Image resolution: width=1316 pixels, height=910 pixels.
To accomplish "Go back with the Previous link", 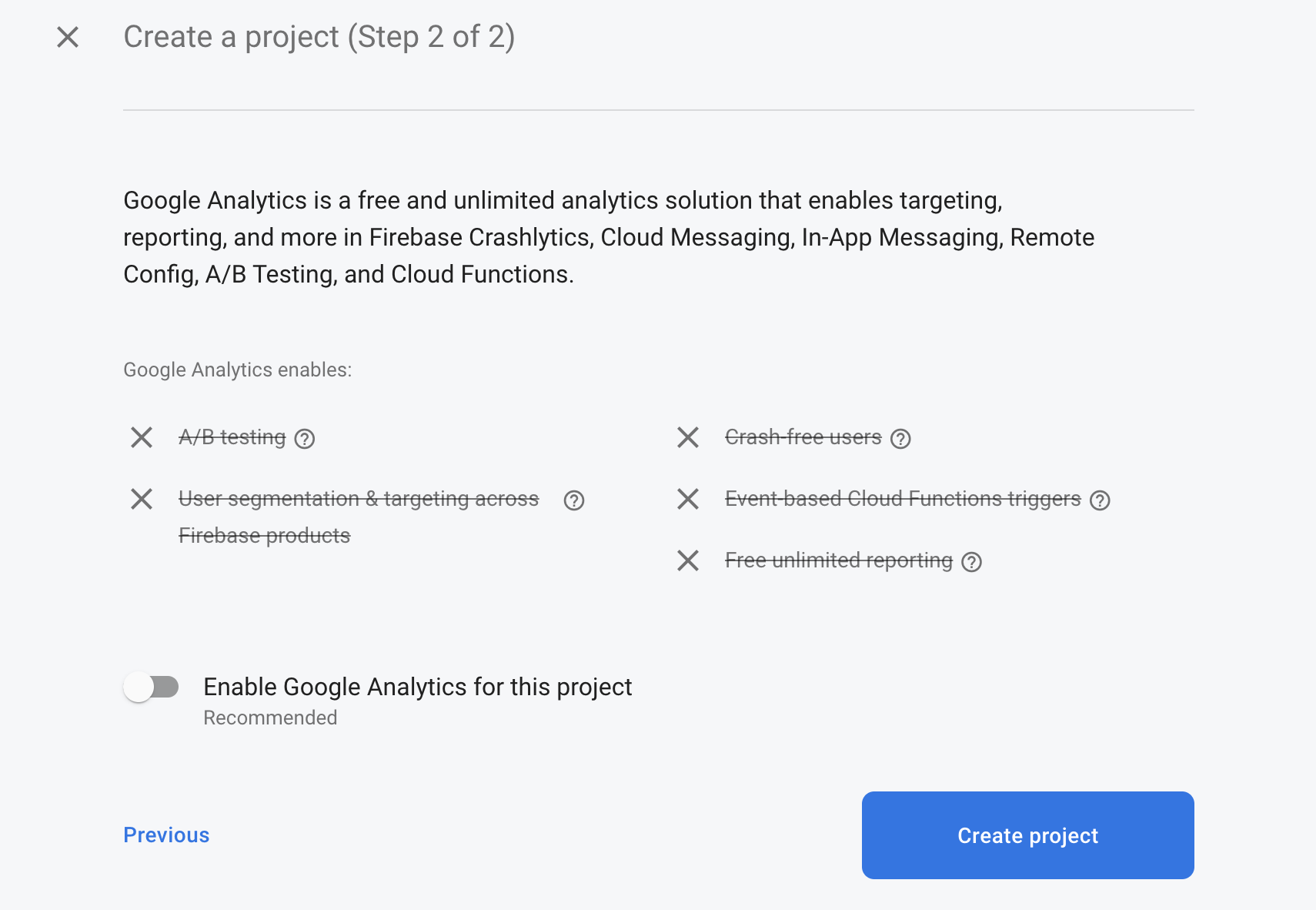I will point(166,835).
